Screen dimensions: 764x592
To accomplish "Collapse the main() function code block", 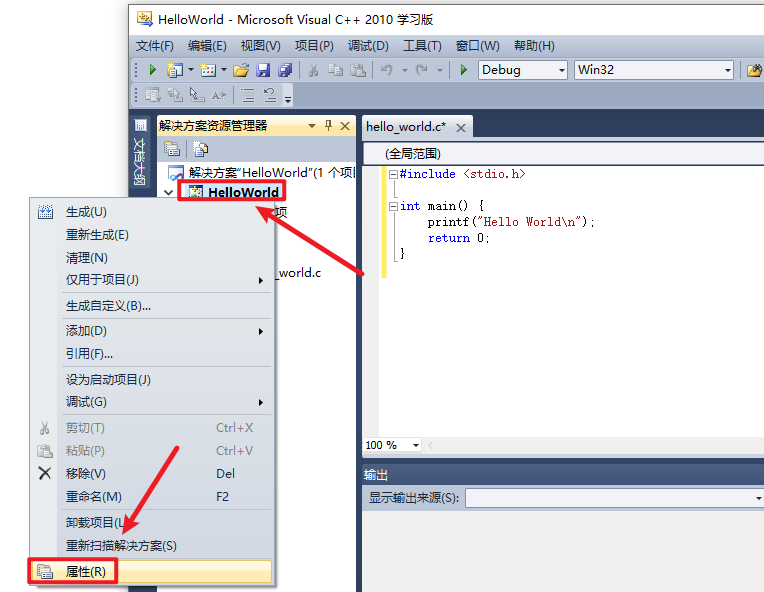I will pos(393,207).
